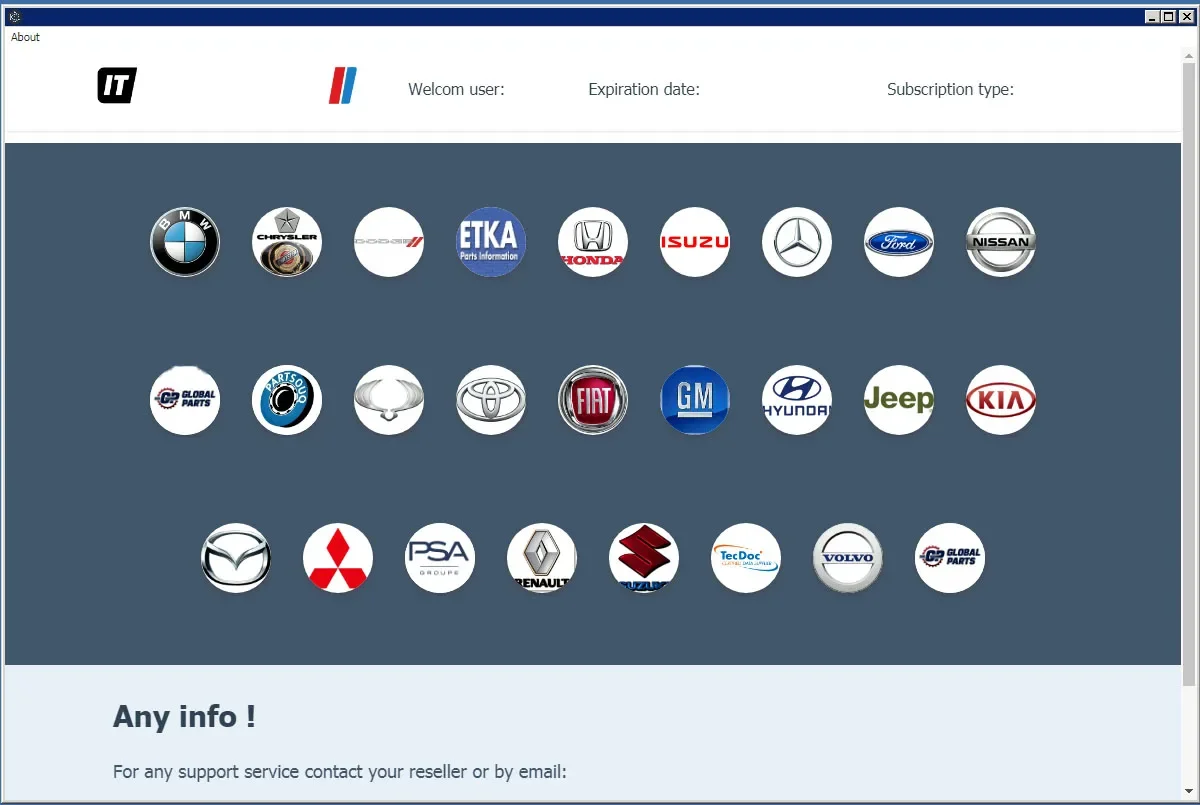
Task: Launch ETKA Parts Information
Action: pyautogui.click(x=491, y=242)
